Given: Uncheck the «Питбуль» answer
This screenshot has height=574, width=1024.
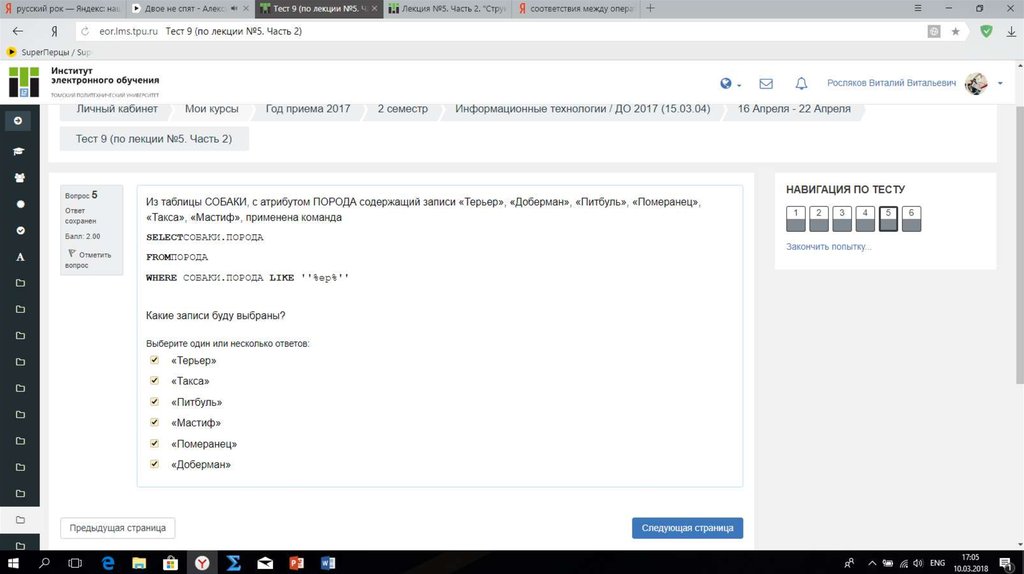Looking at the screenshot, I should pyautogui.click(x=154, y=402).
